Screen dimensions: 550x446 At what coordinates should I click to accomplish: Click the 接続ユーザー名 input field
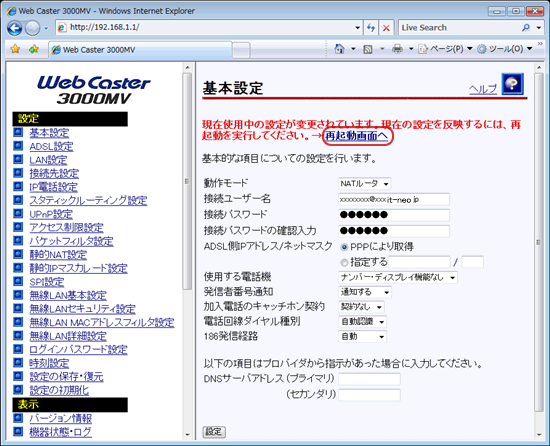pyautogui.click(x=394, y=200)
